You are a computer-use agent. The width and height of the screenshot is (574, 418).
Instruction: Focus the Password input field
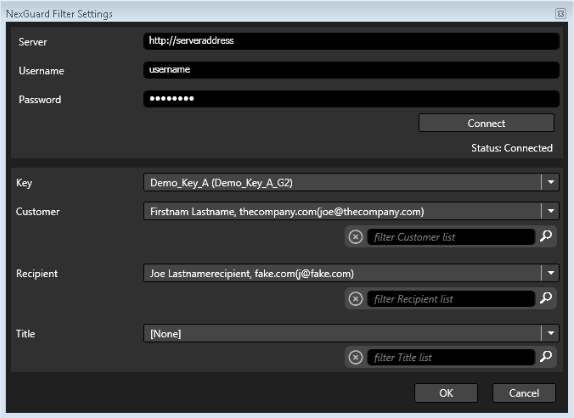pyautogui.click(x=351, y=98)
